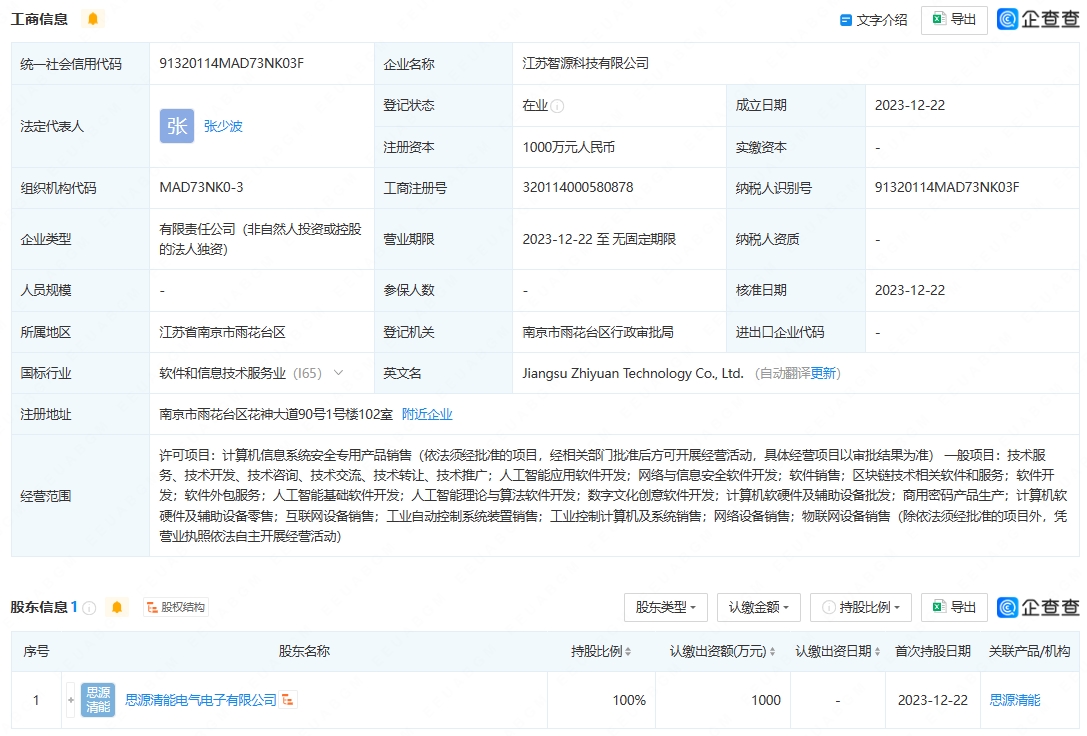This screenshot has height=736, width=1087.
Task: Click the info icon next to 在业 status
Action: 557,106
